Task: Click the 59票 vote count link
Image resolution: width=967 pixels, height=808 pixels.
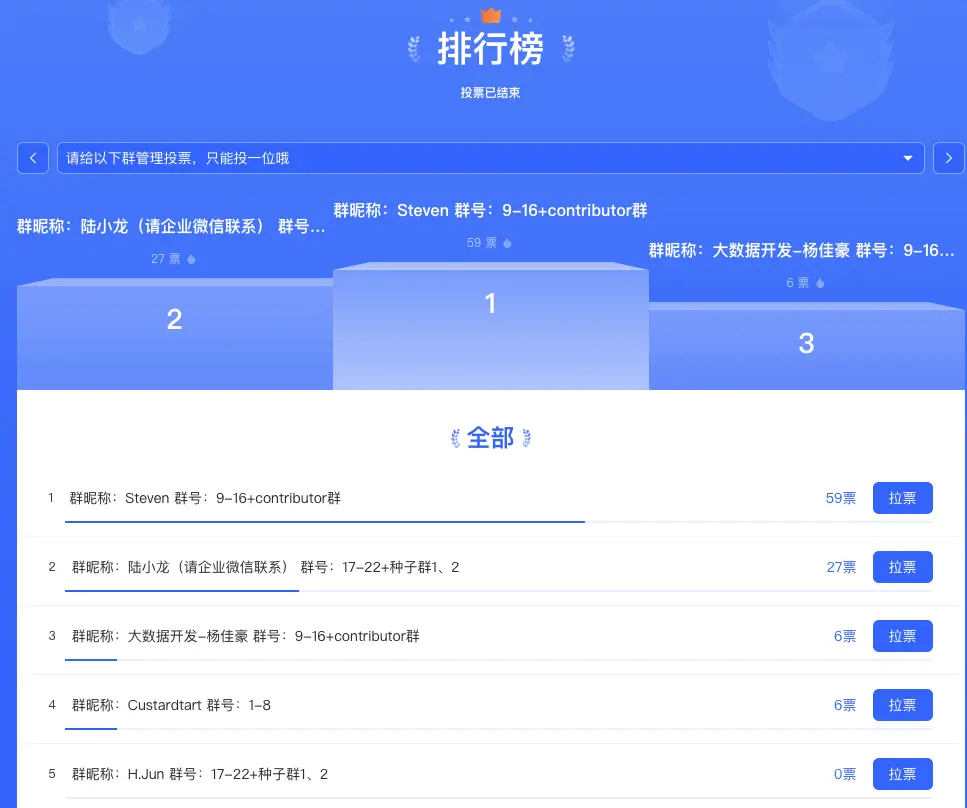Action: (840, 497)
